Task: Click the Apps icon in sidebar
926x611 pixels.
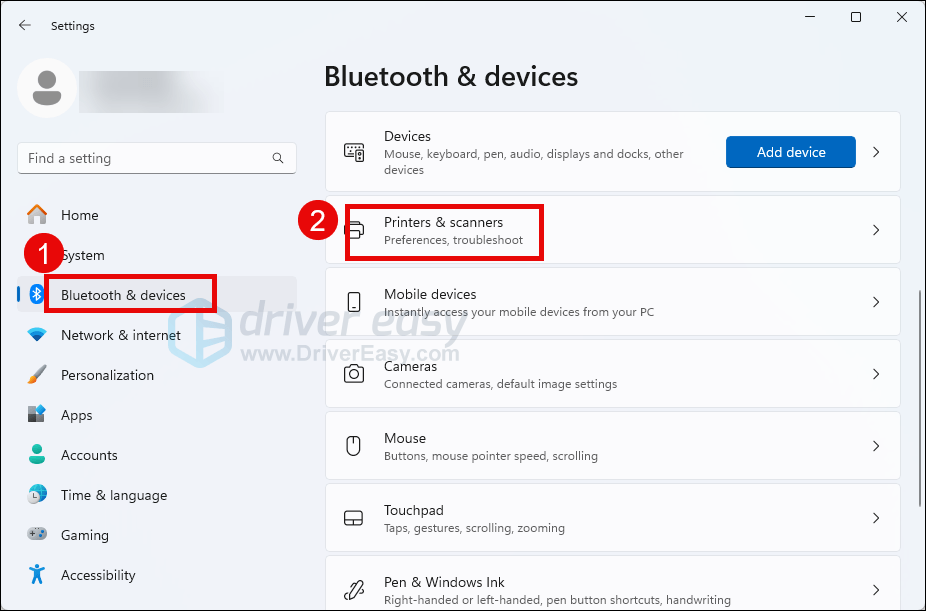Action: (x=37, y=415)
